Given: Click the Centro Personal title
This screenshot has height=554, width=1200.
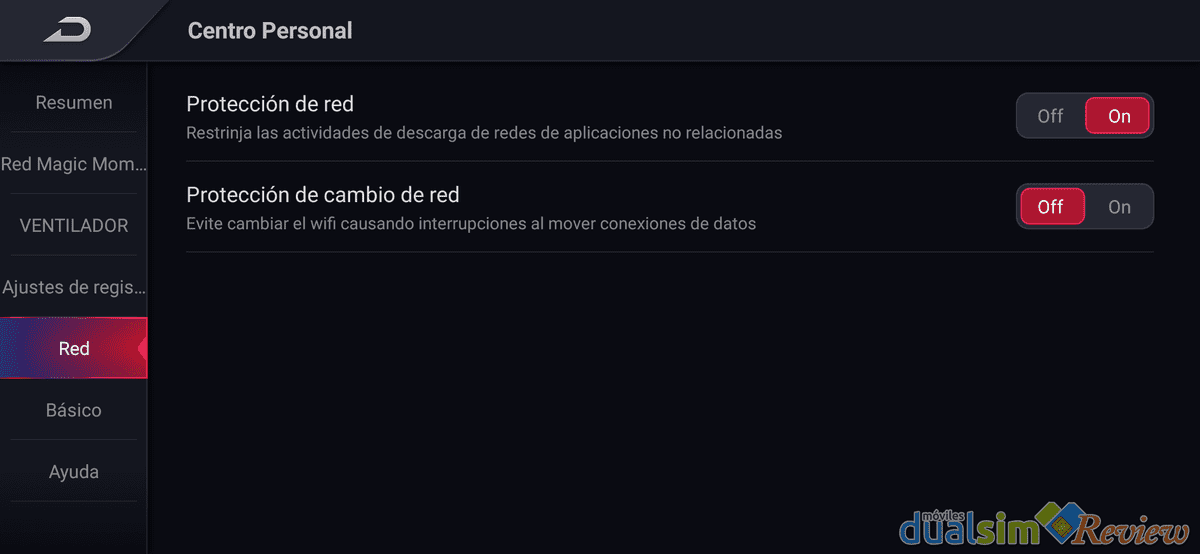Looking at the screenshot, I should click(270, 31).
